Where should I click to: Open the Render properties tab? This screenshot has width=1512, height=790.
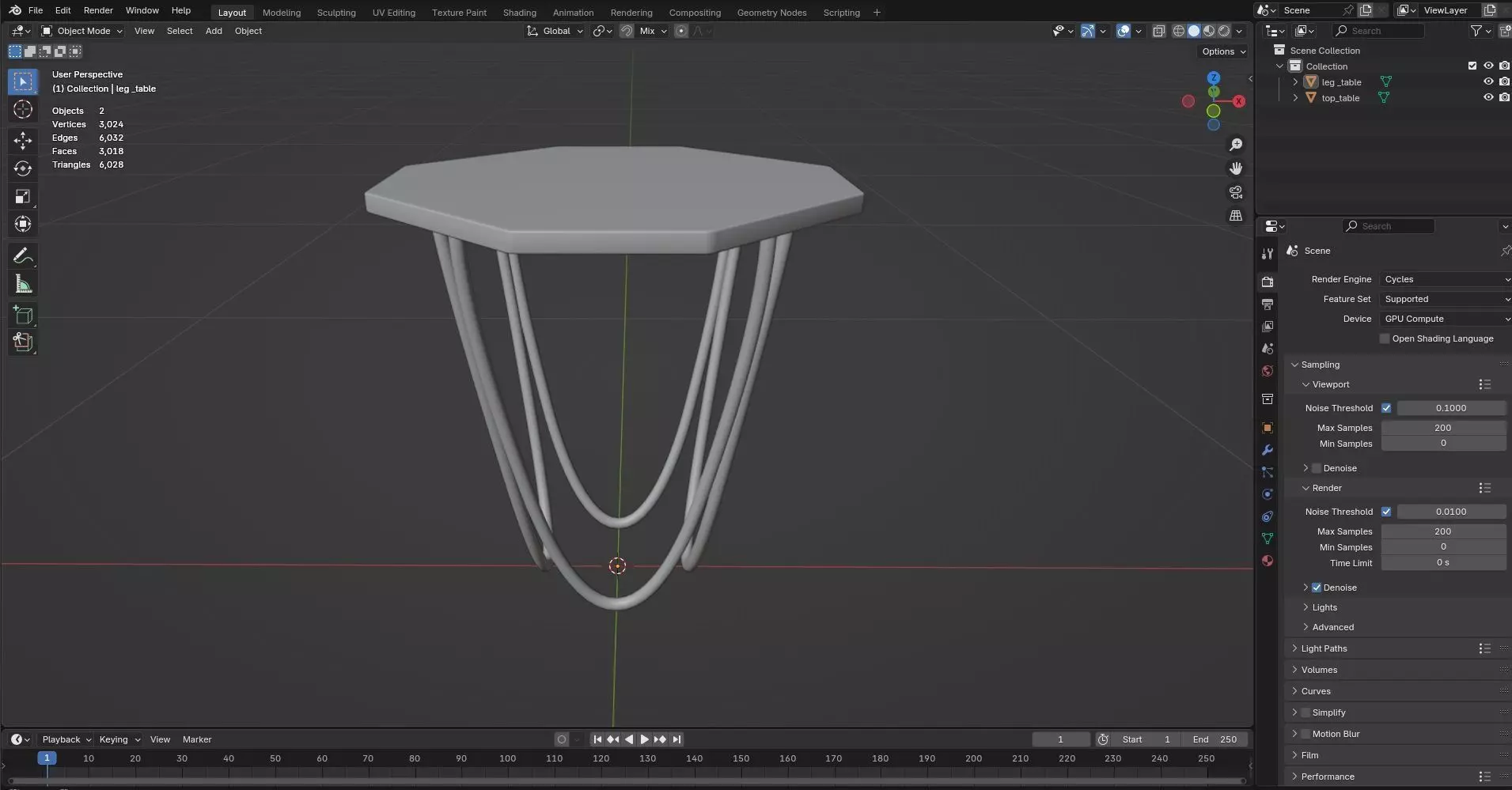click(x=1268, y=282)
